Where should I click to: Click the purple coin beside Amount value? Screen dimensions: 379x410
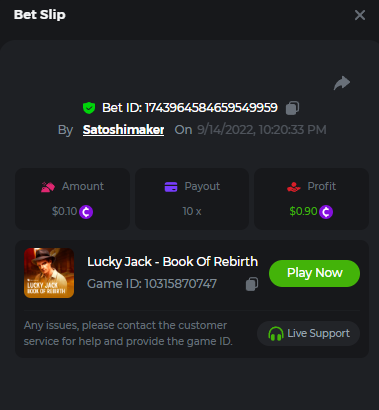86,212
